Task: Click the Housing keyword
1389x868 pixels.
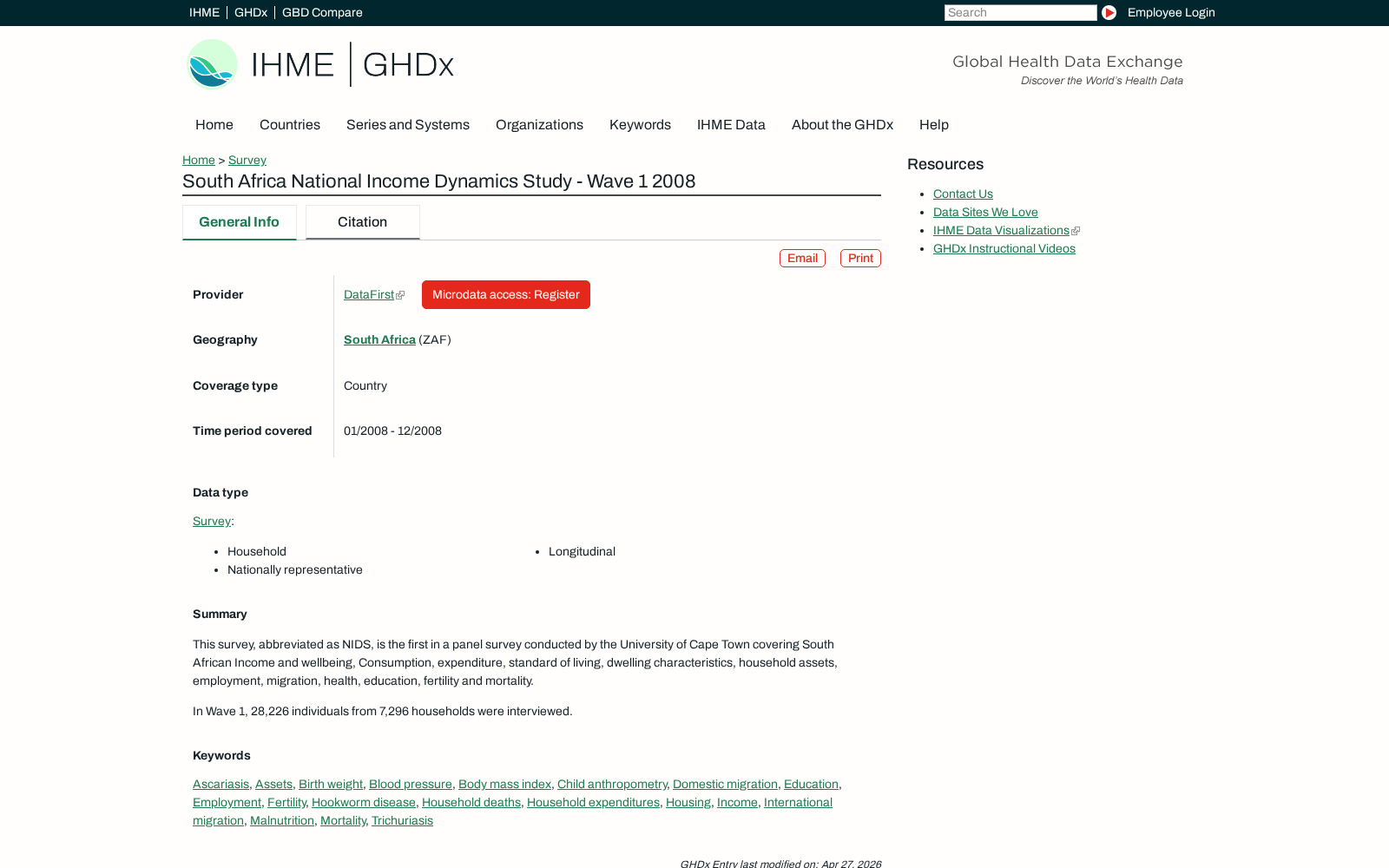Action: 688,803
